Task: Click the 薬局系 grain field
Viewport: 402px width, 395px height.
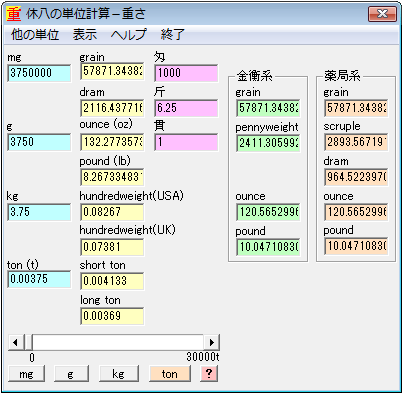Action: click(356, 108)
